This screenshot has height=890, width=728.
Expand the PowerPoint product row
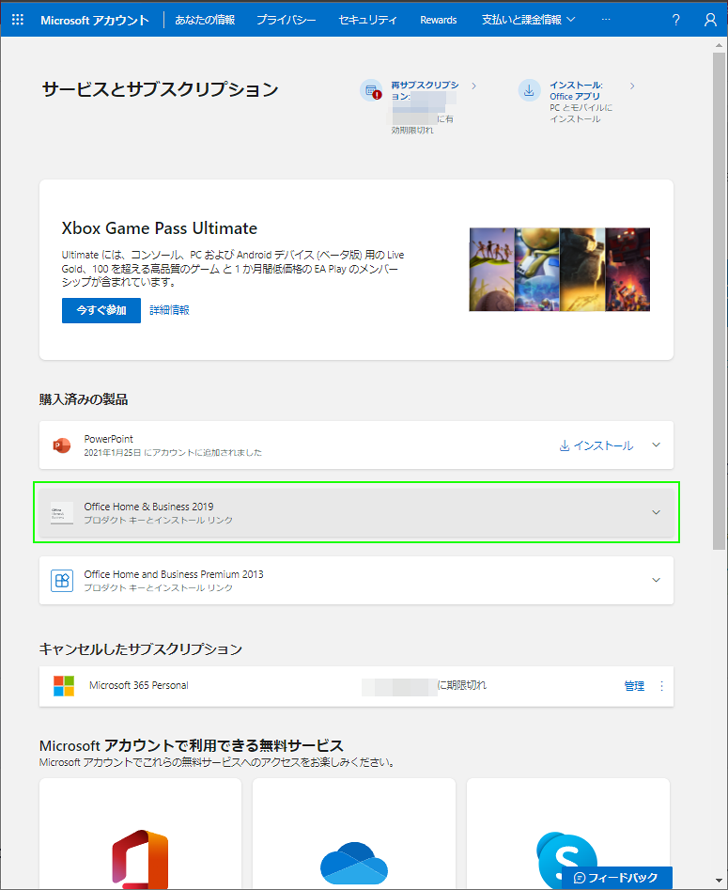tap(656, 445)
